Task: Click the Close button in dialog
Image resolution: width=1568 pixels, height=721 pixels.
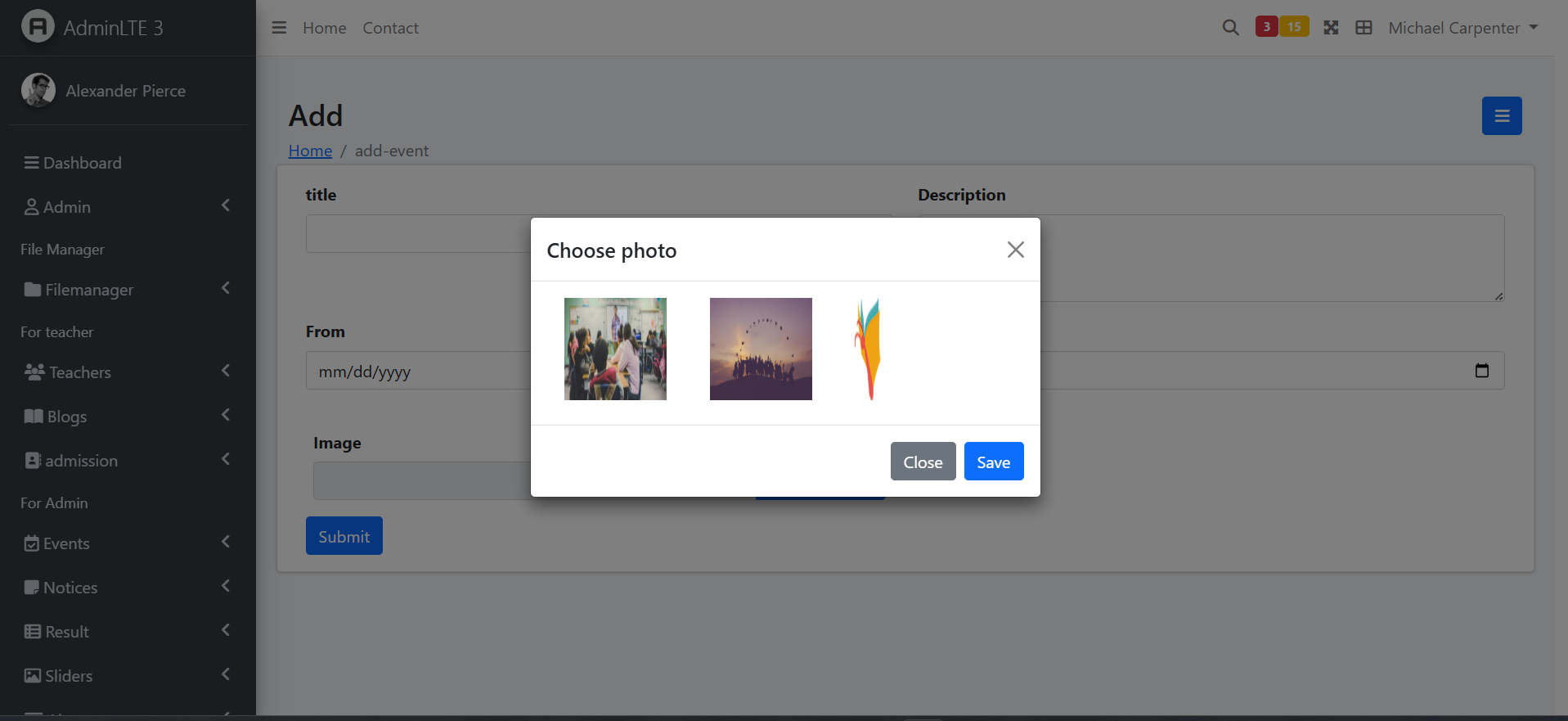Action: [x=923, y=462]
